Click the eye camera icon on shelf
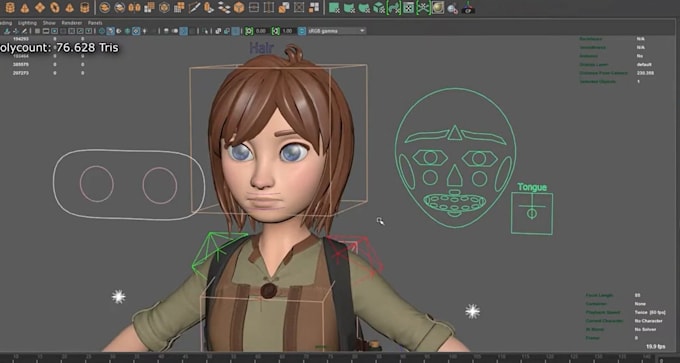The width and height of the screenshot is (680, 363). pos(468,8)
